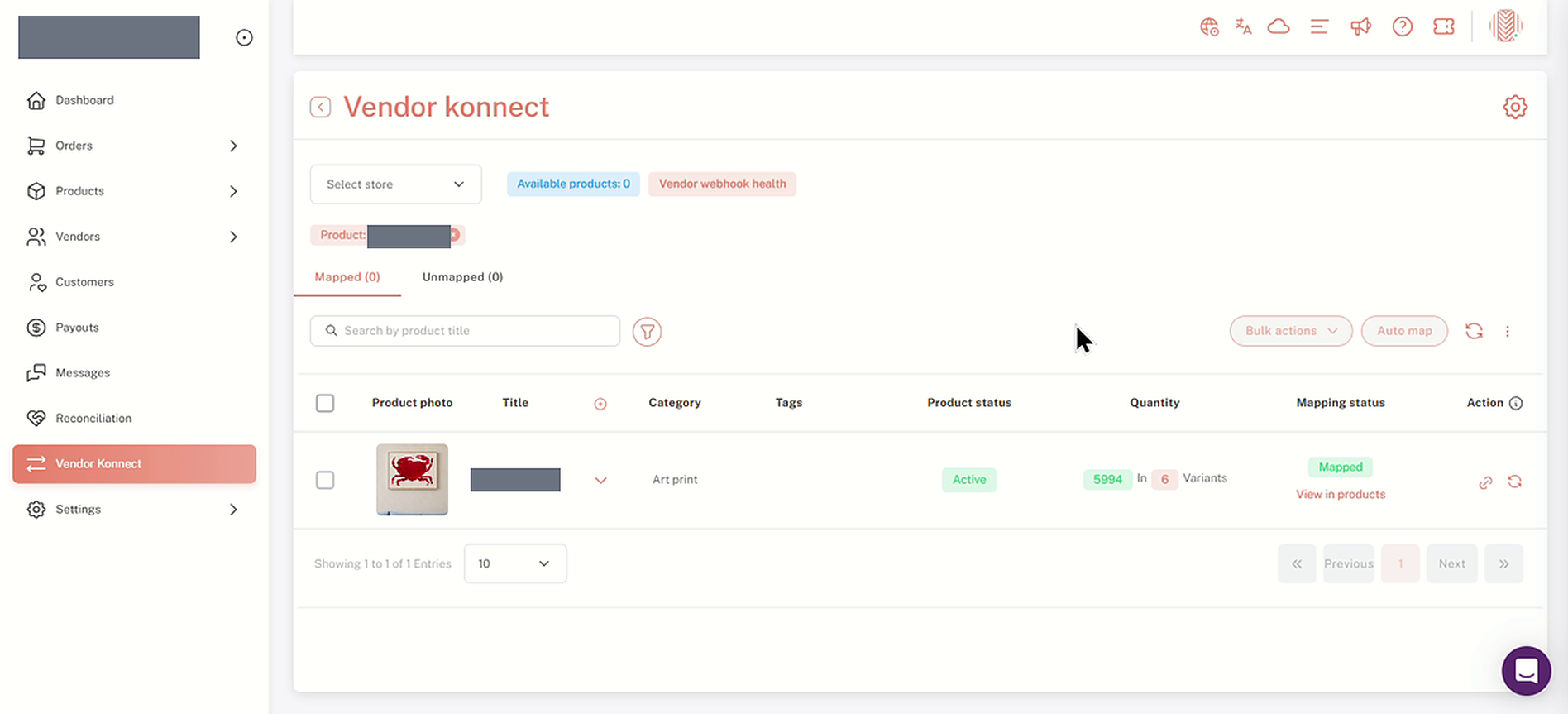Select the Mapped (0) tab
The height and width of the screenshot is (714, 1568).
point(347,277)
